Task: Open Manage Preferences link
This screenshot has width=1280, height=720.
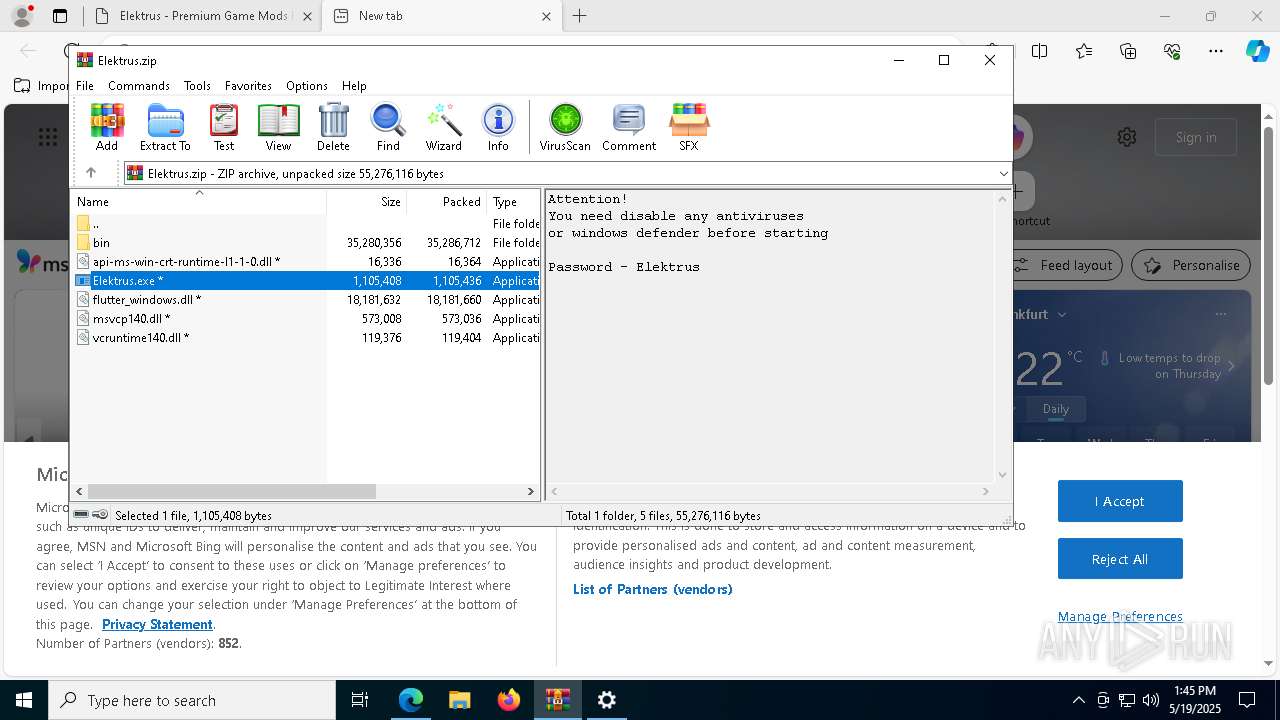Action: tap(1120, 616)
